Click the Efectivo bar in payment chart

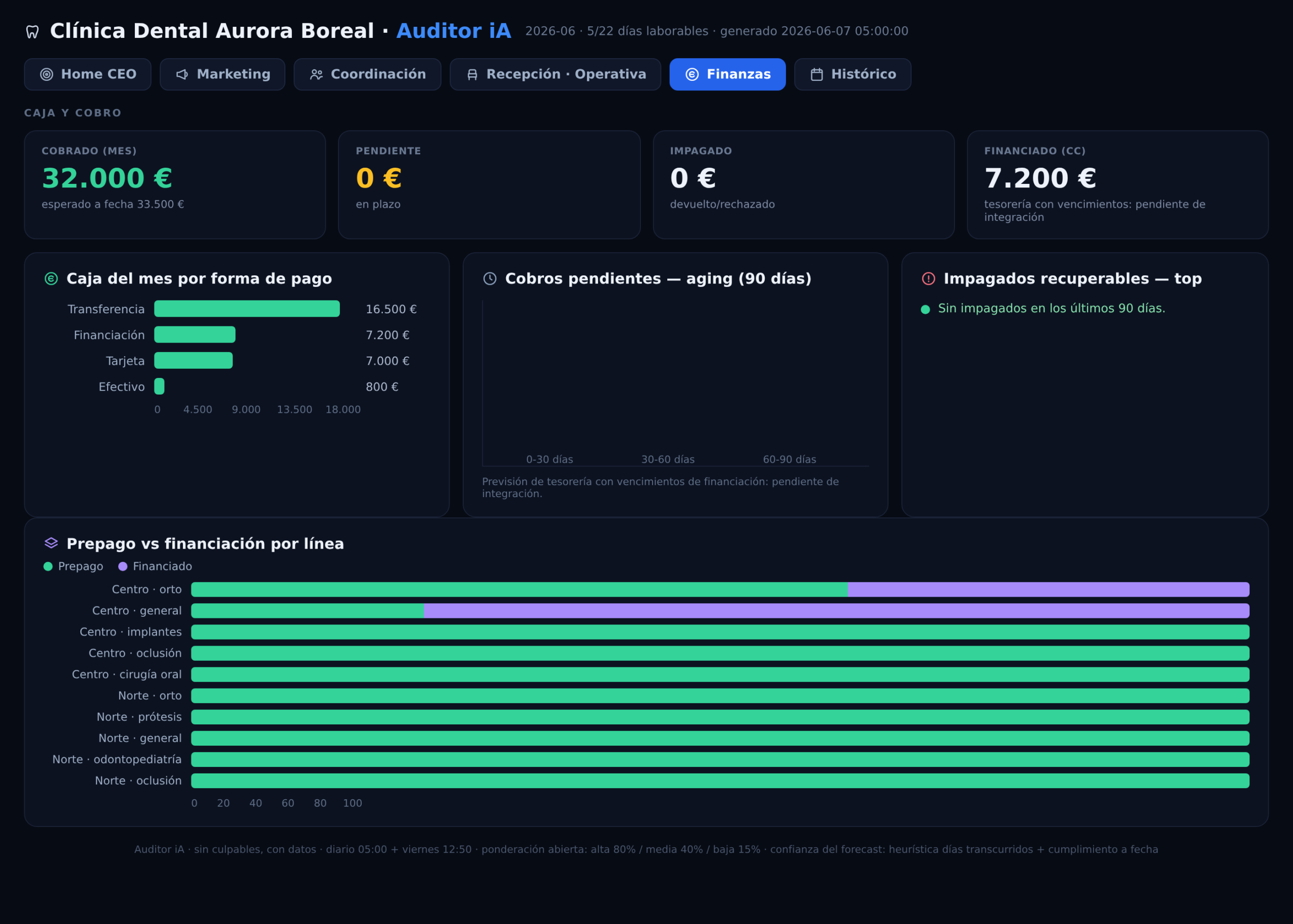[x=159, y=387]
